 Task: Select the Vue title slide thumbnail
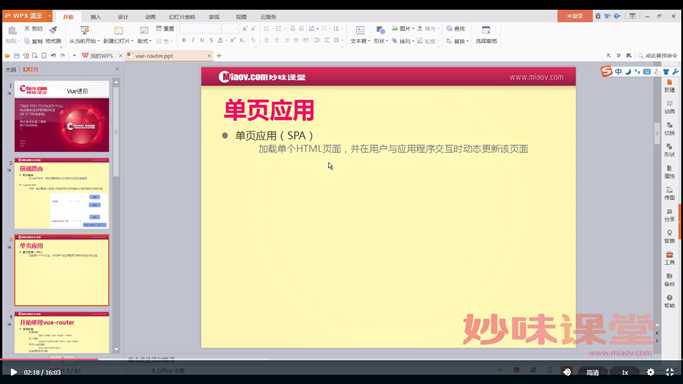(62, 116)
